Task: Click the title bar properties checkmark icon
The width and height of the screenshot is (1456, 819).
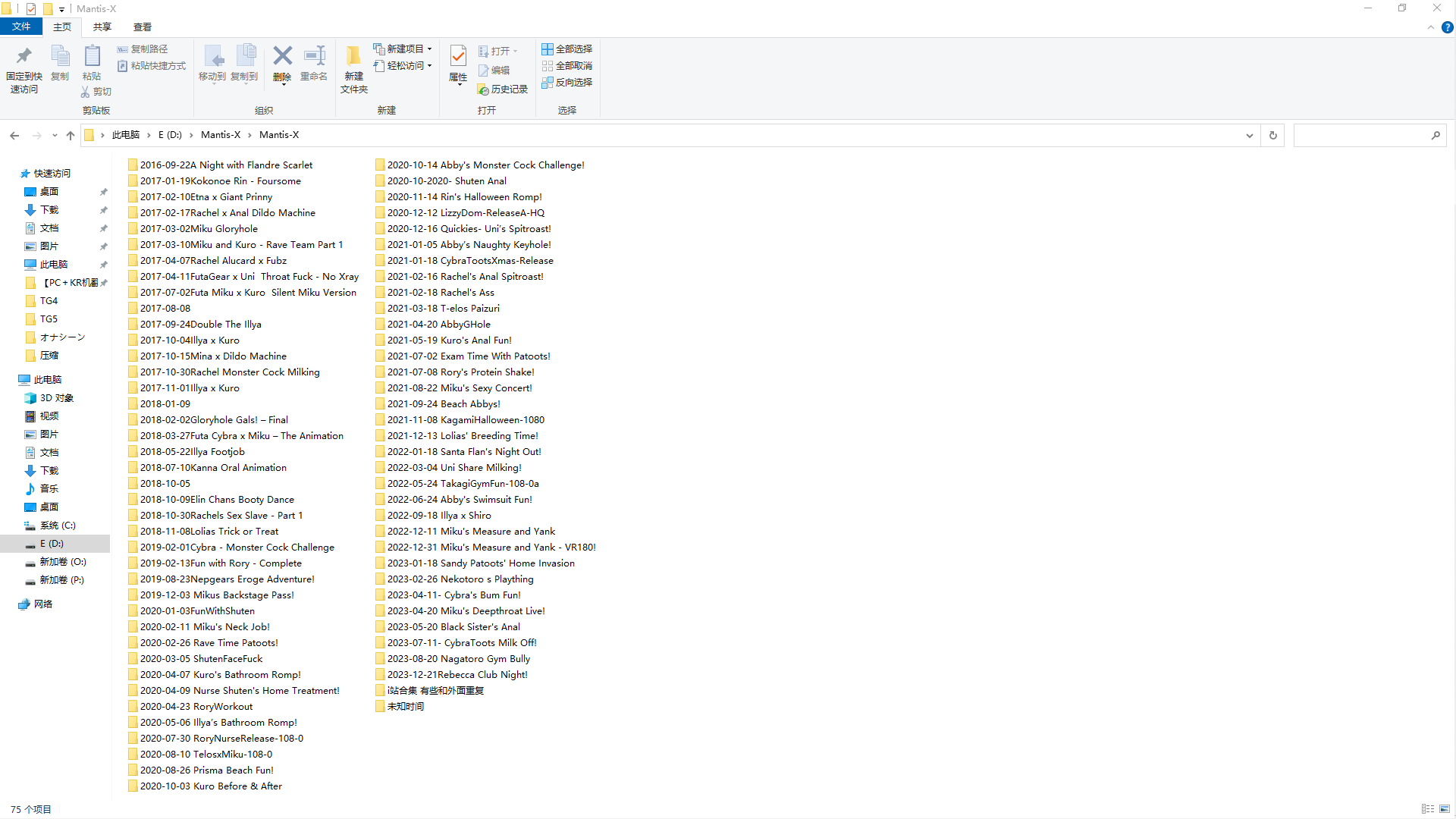Action: coord(31,9)
